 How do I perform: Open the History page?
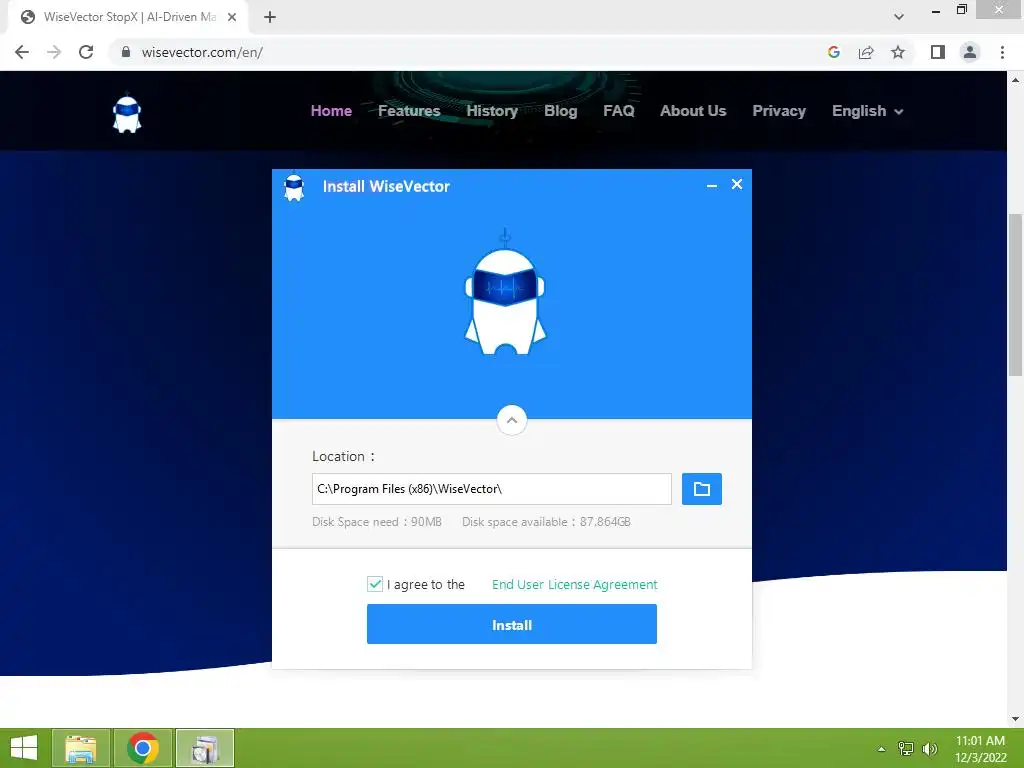(x=492, y=111)
